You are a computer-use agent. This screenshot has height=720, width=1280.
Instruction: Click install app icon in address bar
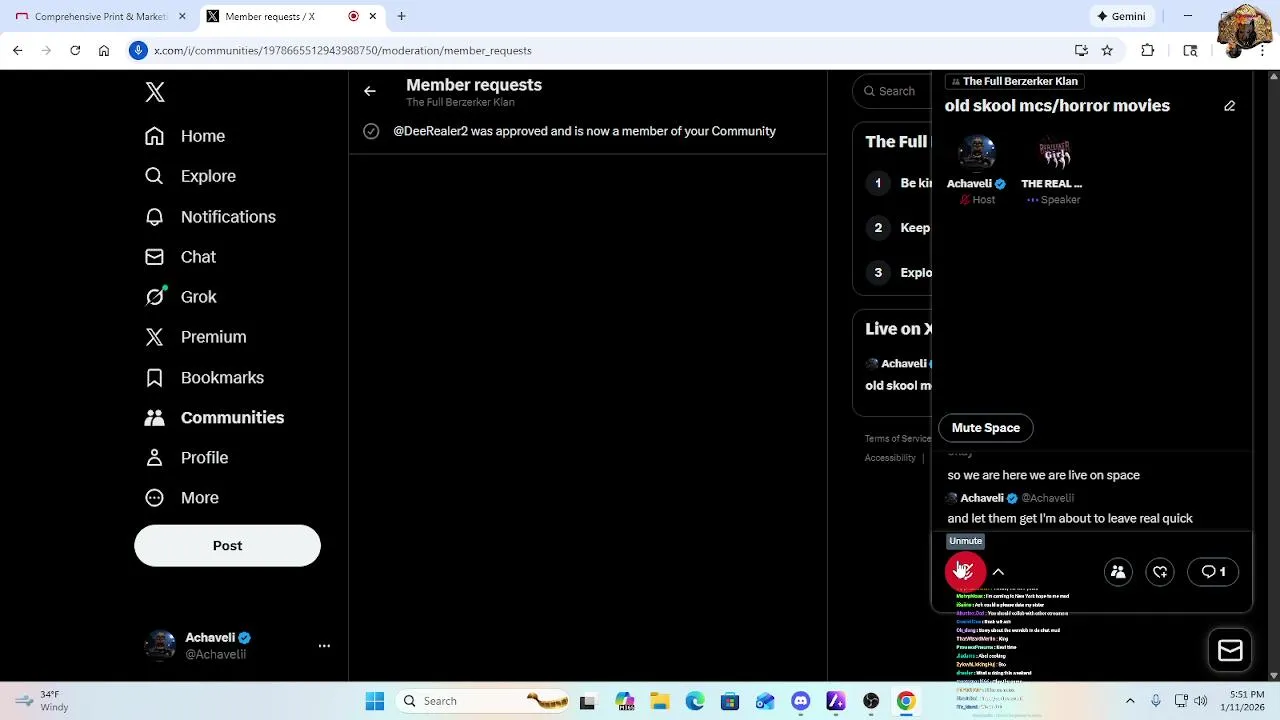click(x=1081, y=50)
